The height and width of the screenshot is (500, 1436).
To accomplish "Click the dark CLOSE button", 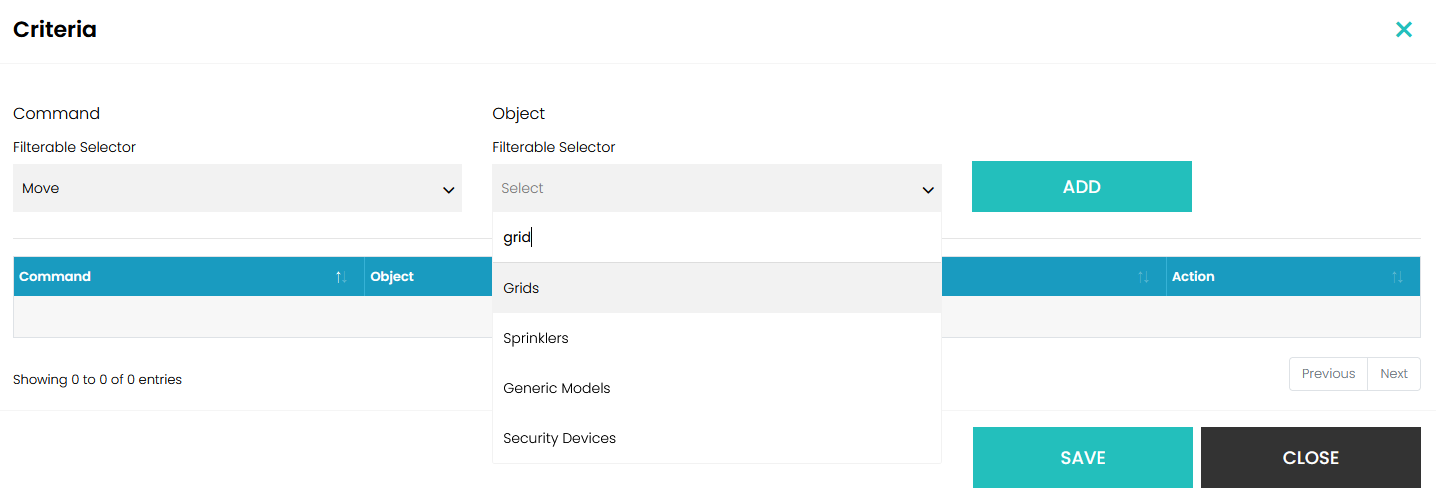I will click(x=1310, y=458).
